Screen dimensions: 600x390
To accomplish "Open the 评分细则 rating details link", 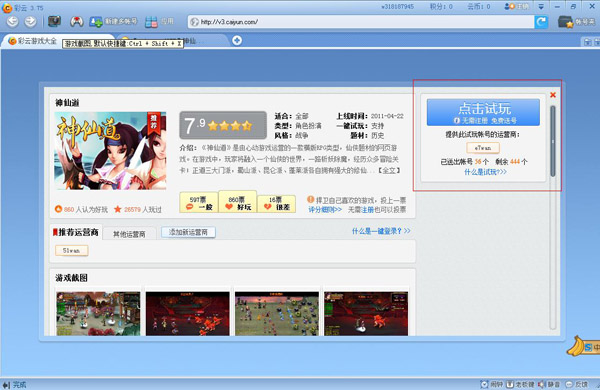I will click(x=325, y=209).
